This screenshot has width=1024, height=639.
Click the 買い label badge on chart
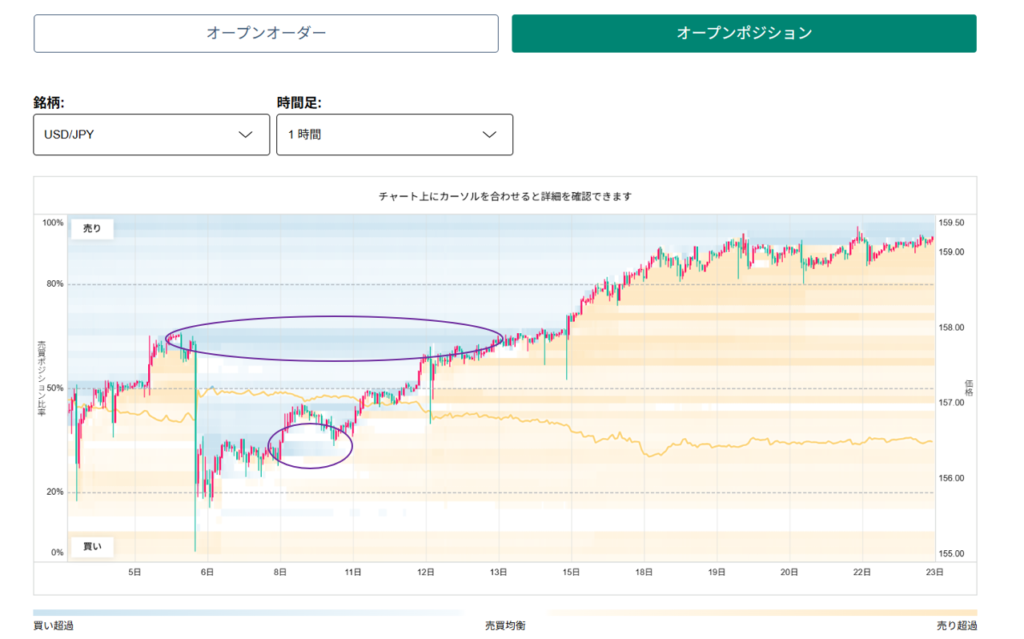click(x=92, y=546)
